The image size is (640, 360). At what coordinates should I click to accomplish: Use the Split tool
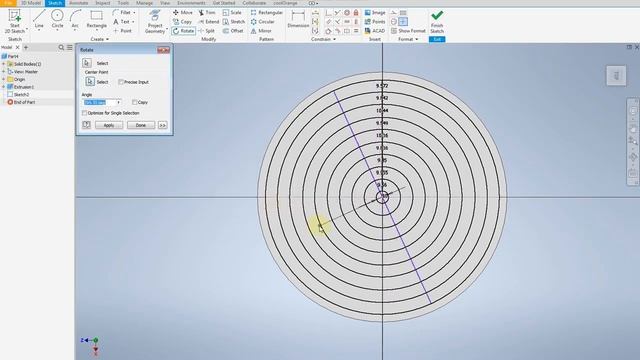click(207, 31)
